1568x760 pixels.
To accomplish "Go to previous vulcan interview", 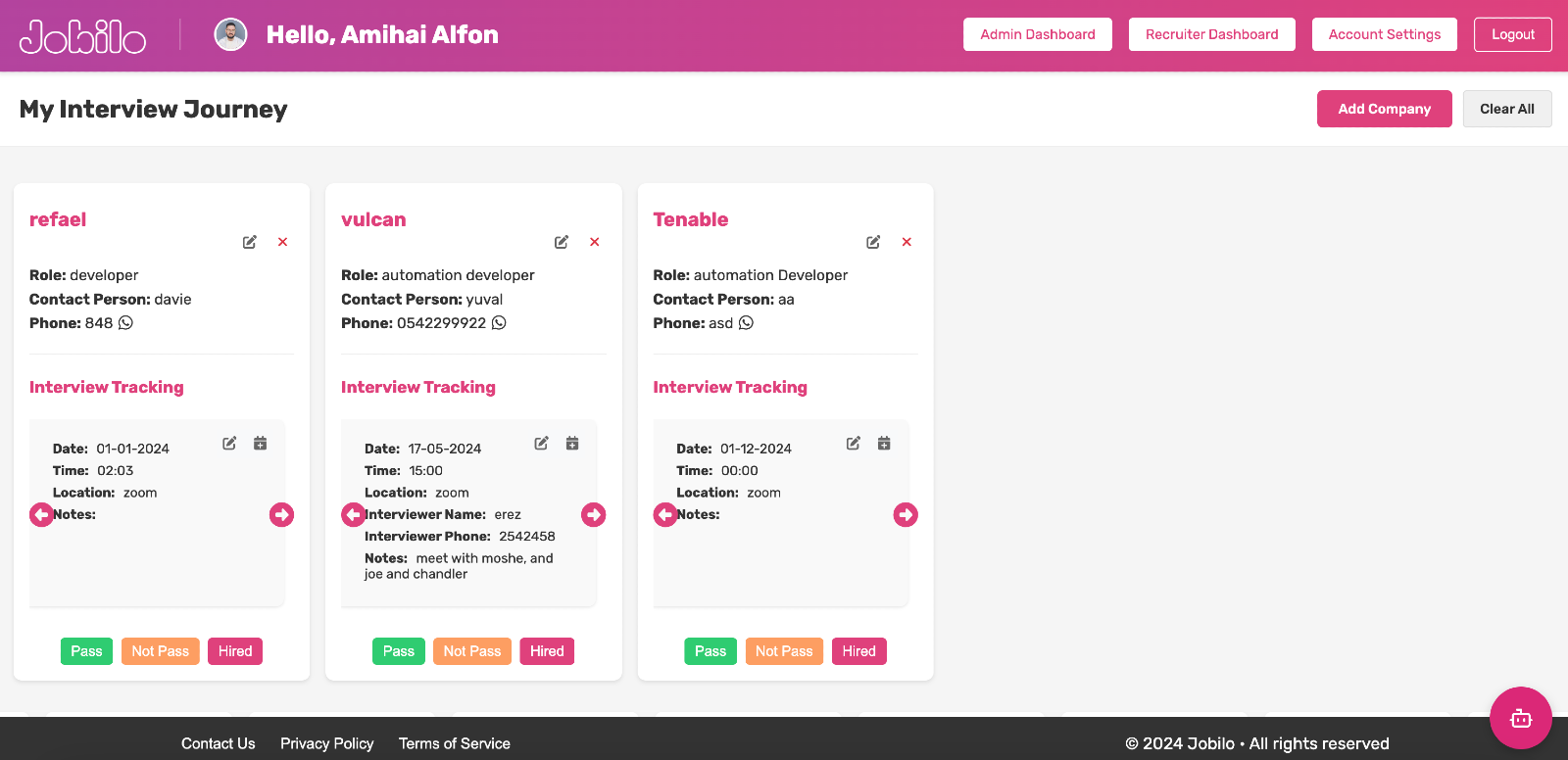I will tap(353, 514).
